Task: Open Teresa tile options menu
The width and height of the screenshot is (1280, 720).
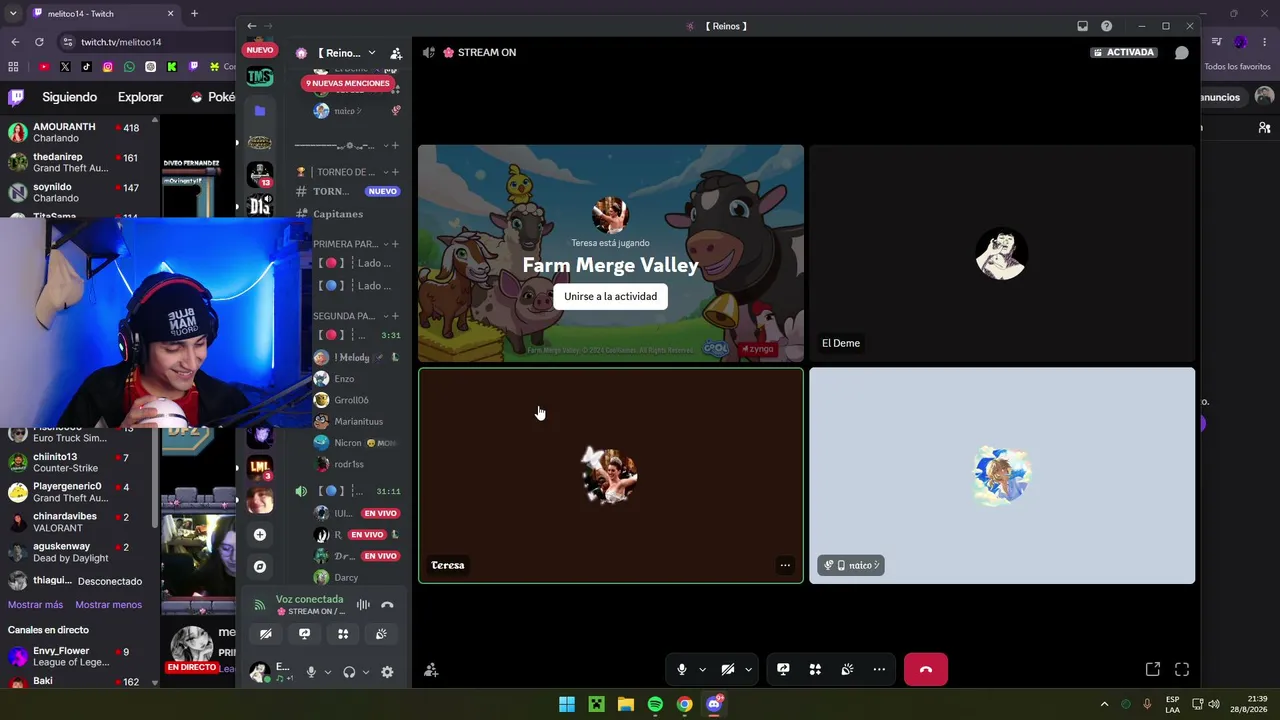Action: pyautogui.click(x=785, y=565)
